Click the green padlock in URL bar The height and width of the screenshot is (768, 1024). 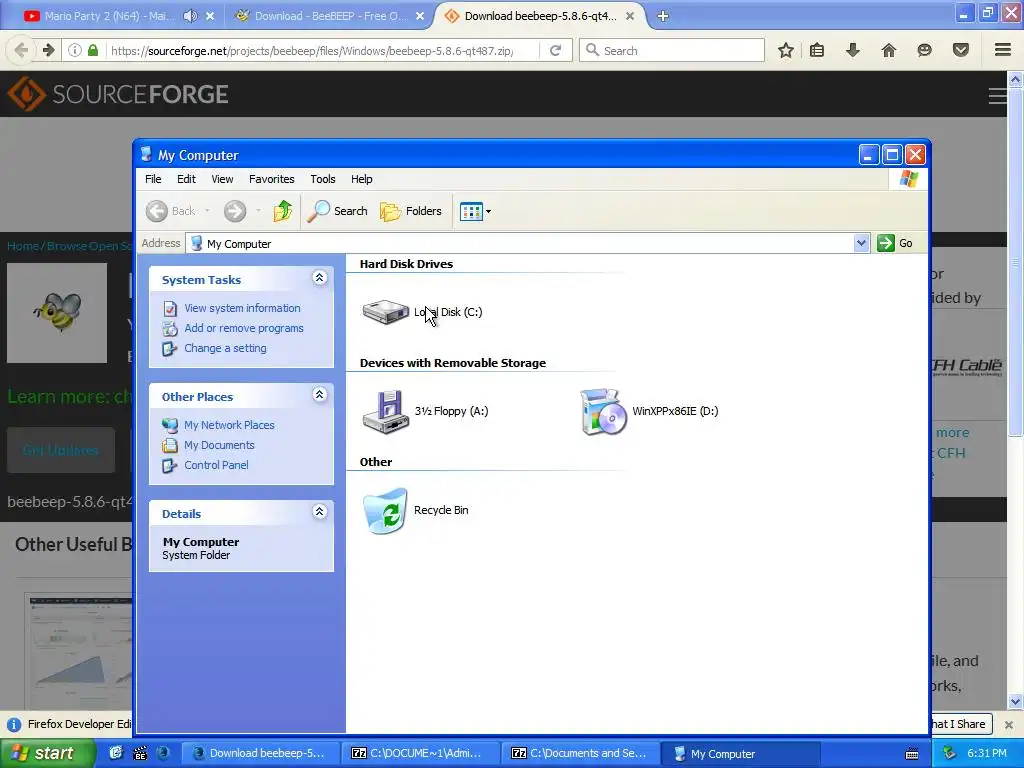point(93,50)
